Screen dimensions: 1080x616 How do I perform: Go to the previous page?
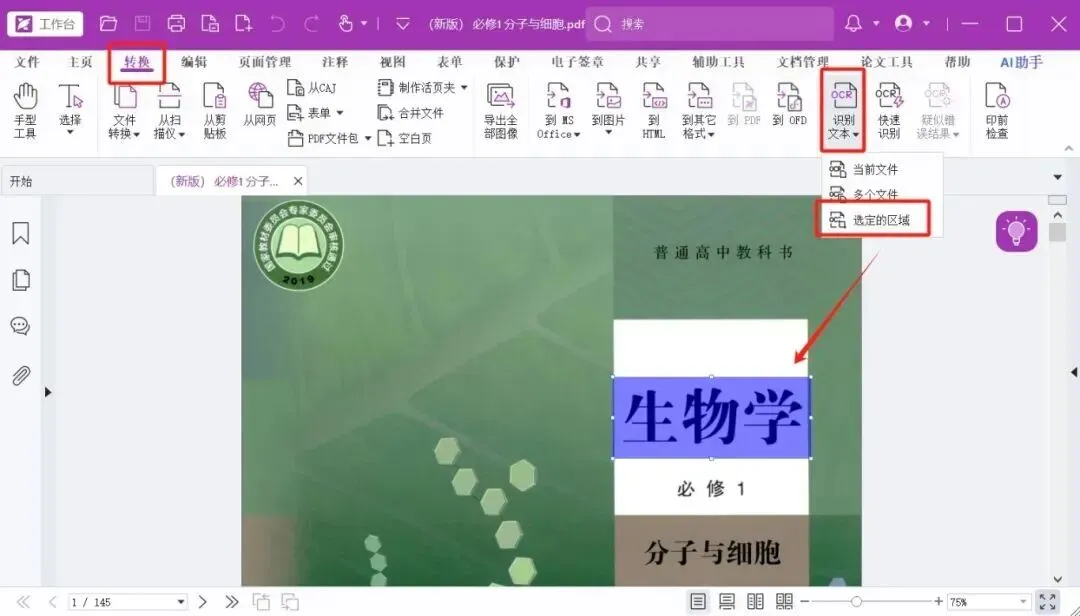click(52, 602)
